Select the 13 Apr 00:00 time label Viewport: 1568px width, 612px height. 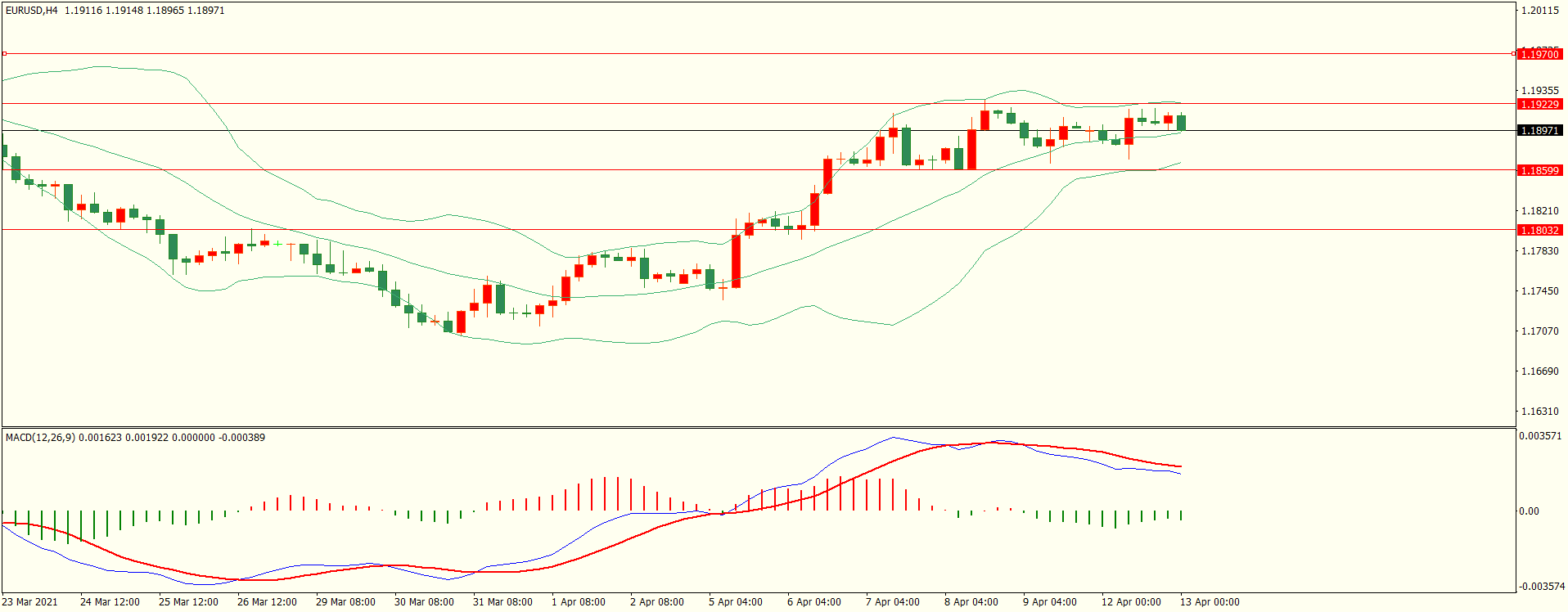click(1209, 602)
